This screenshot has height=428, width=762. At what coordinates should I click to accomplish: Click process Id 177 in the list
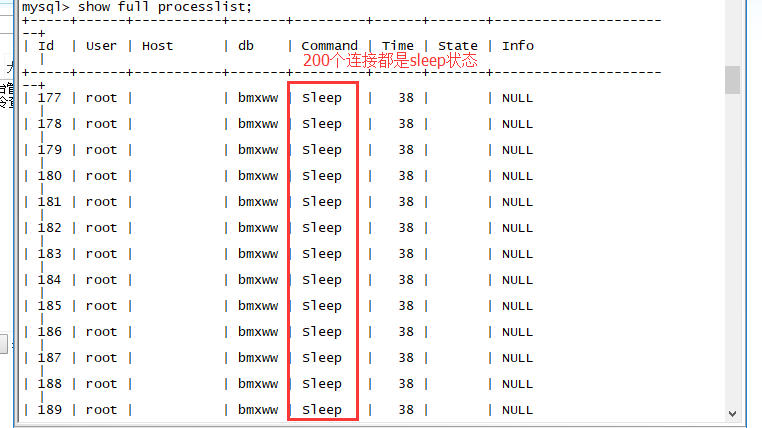coord(49,98)
